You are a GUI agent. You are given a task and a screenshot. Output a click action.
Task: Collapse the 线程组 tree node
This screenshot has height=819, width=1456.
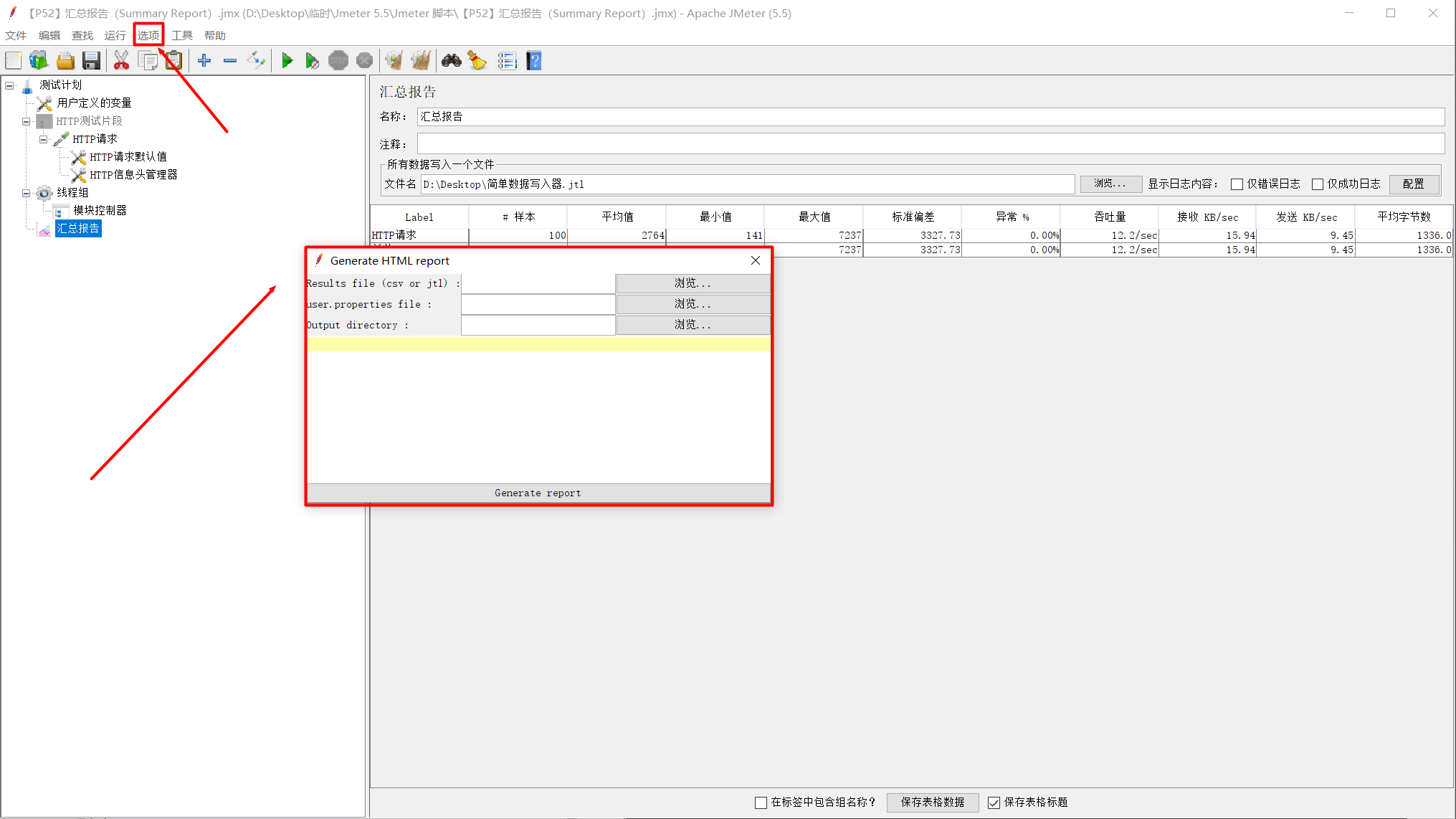[26, 193]
